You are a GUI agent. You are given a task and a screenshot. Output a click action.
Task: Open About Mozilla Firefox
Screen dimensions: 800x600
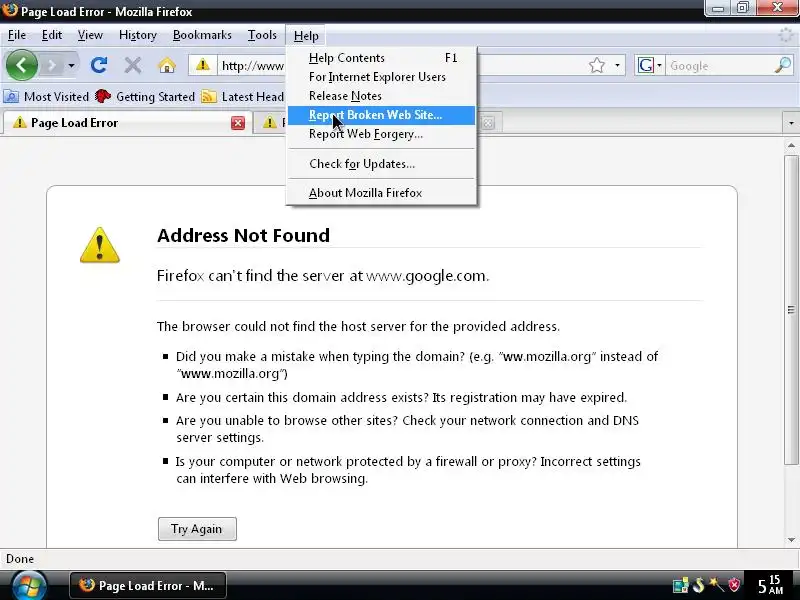pos(382,192)
